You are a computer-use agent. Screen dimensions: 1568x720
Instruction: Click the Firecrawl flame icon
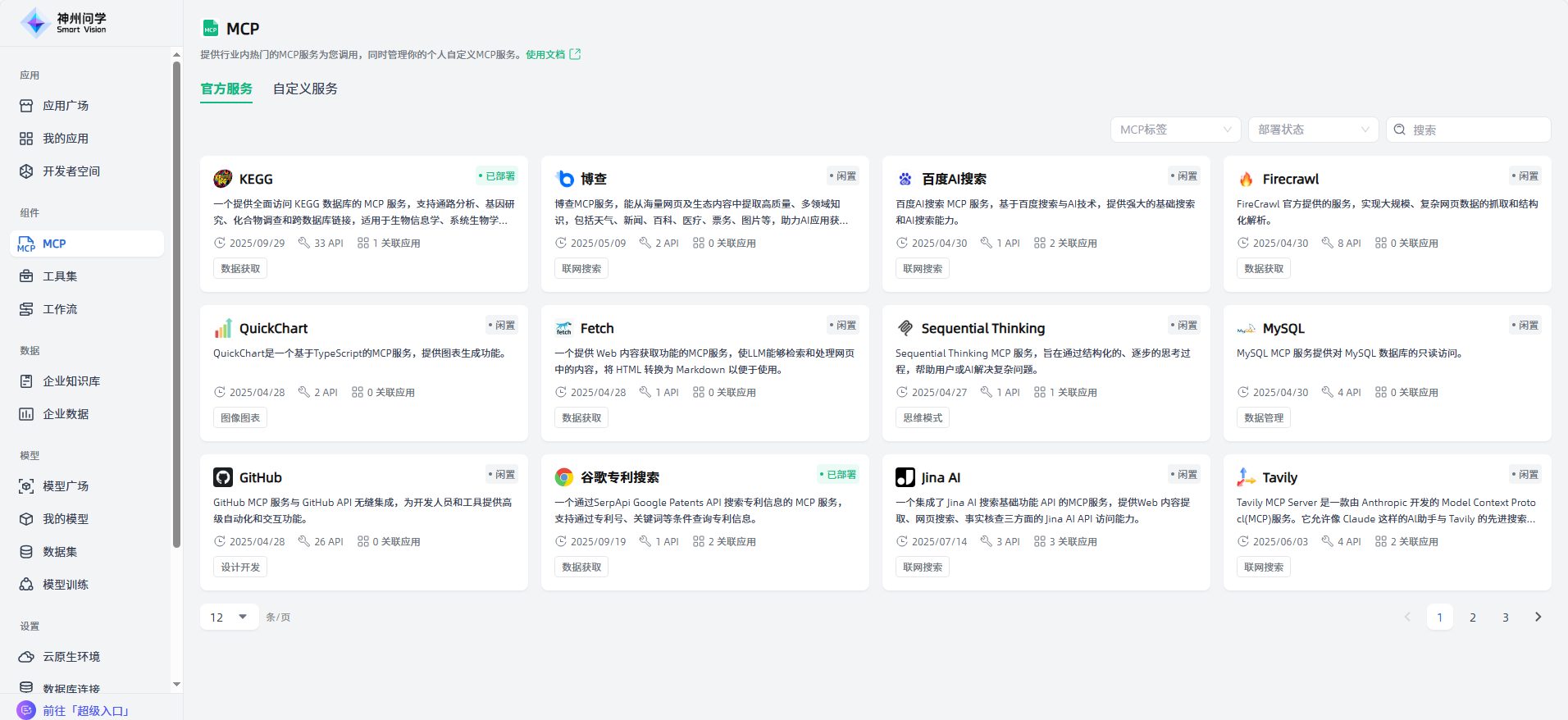point(1246,179)
